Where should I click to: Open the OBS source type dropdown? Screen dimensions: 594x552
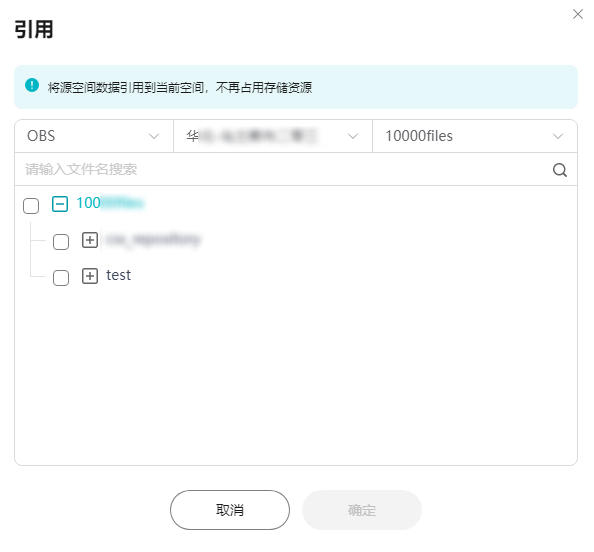point(94,136)
